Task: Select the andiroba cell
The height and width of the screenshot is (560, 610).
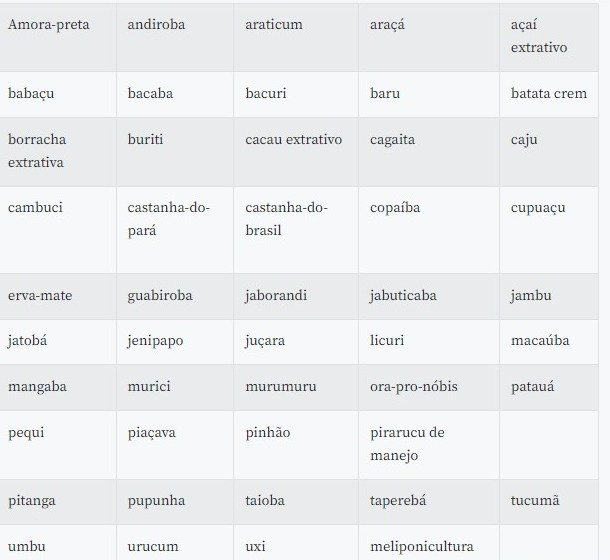Action: pyautogui.click(x=175, y=37)
